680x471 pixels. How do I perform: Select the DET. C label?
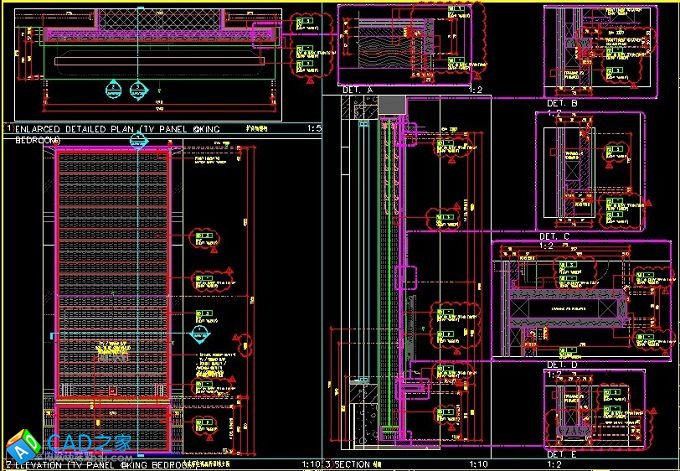click(x=552, y=236)
